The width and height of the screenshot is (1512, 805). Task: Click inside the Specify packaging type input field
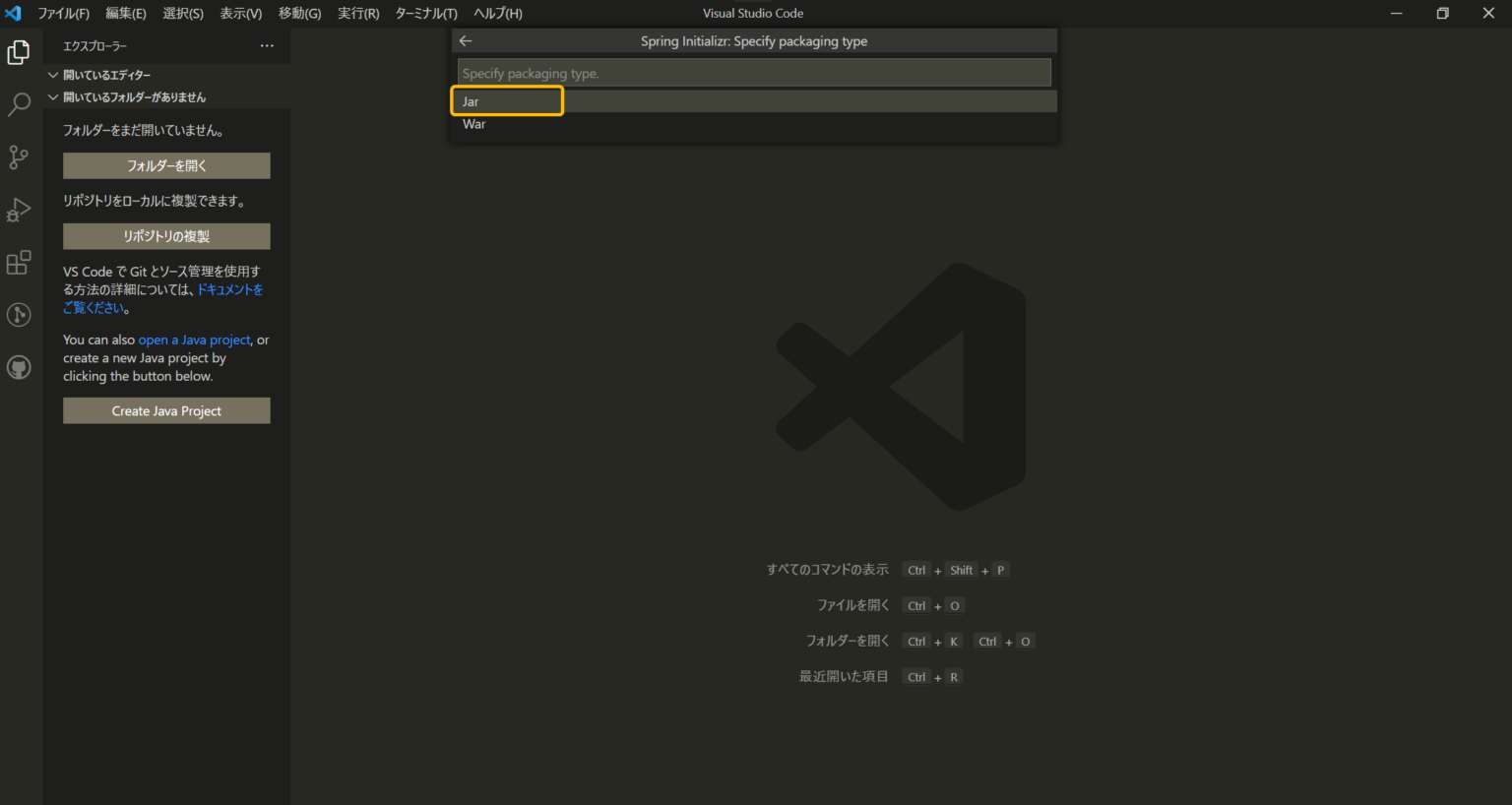pyautogui.click(x=753, y=71)
